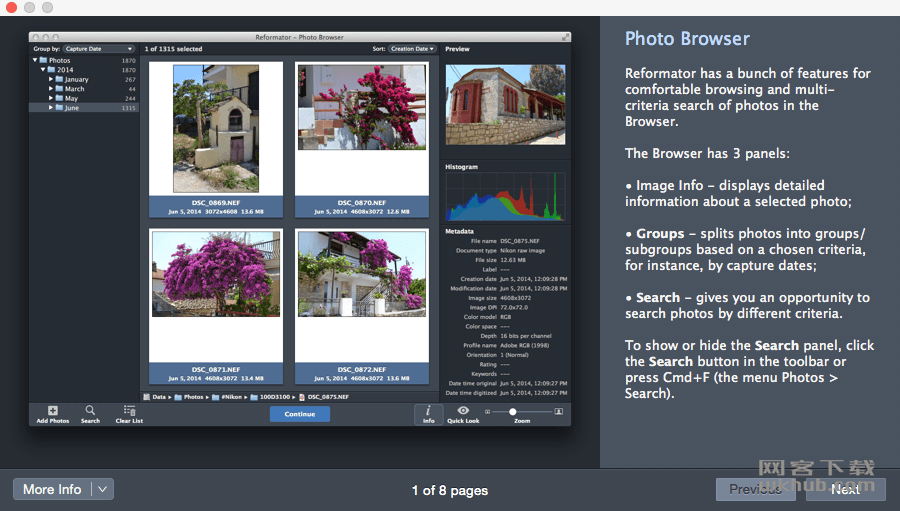
Task: Expand the January folder triangle
Action: (x=51, y=79)
